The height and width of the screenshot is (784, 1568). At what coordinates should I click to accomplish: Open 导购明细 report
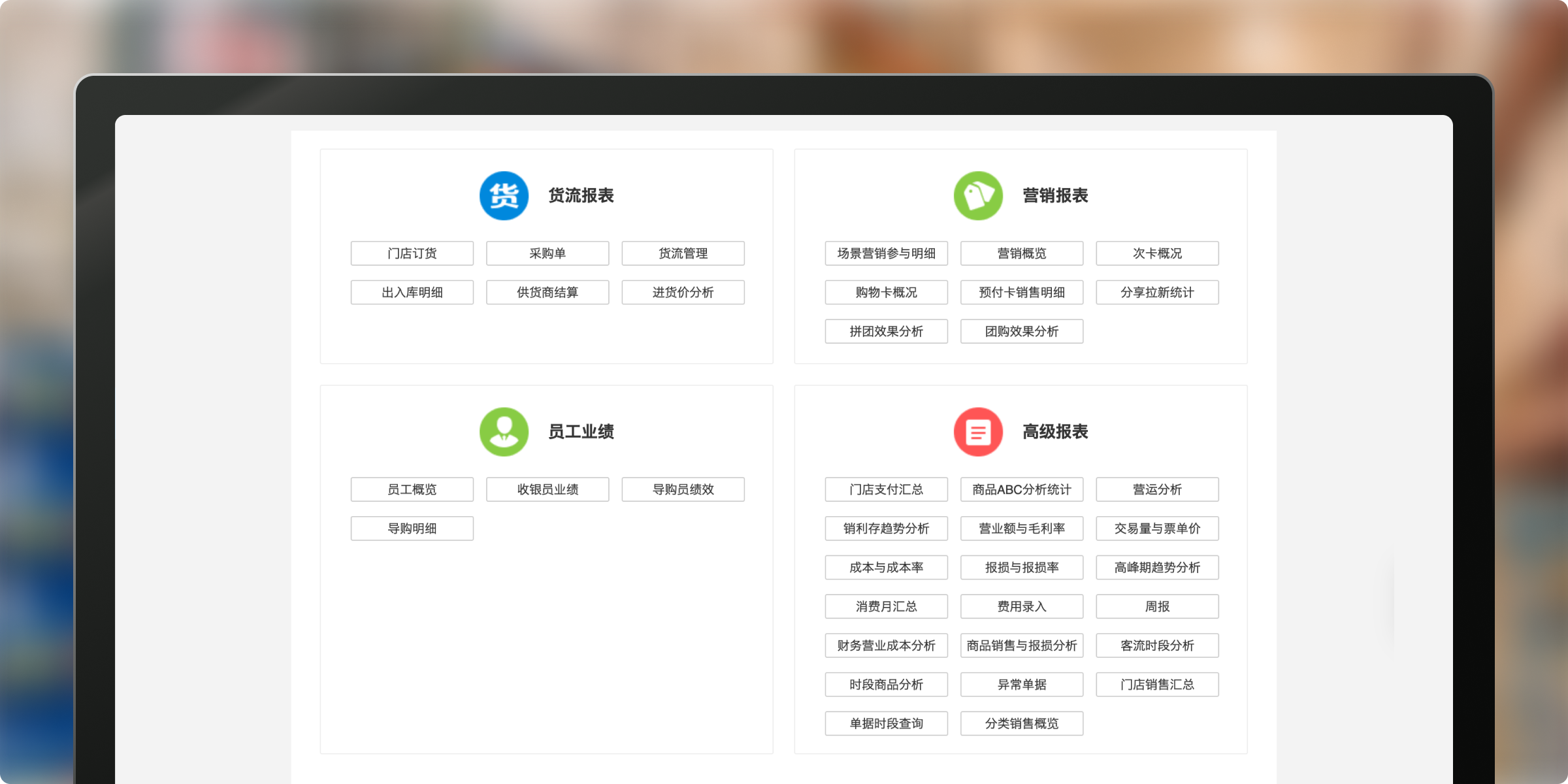(x=412, y=529)
